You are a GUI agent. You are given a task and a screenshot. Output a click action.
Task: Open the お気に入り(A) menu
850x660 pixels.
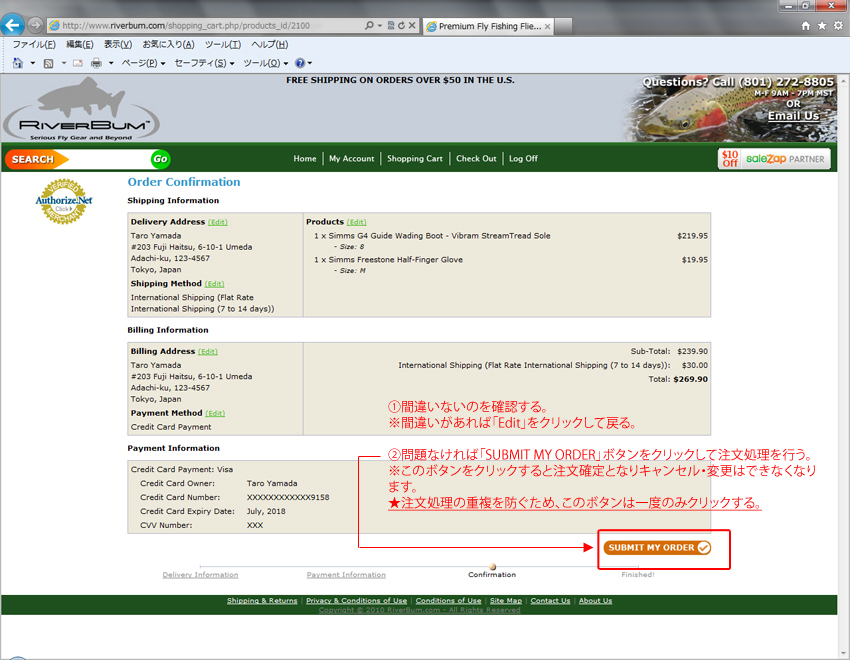pos(168,44)
